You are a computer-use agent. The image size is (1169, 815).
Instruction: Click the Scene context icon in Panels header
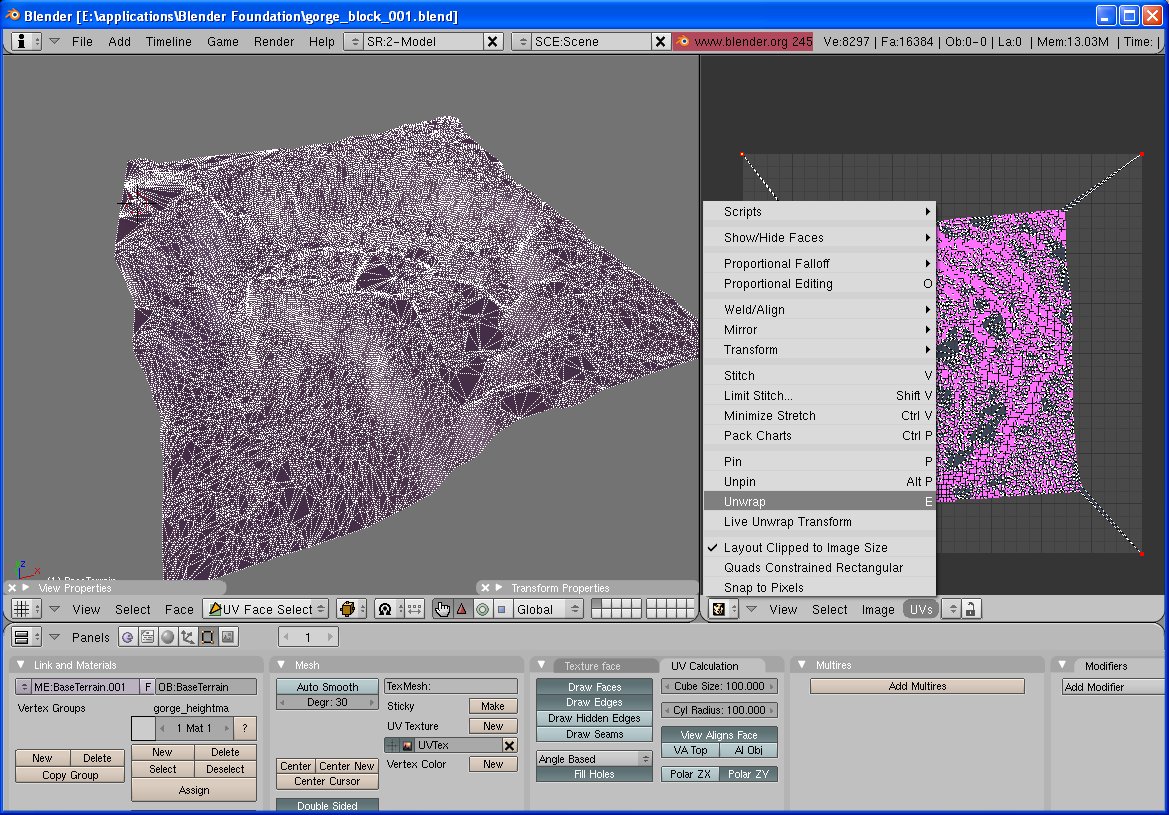pyautogui.click(x=228, y=637)
